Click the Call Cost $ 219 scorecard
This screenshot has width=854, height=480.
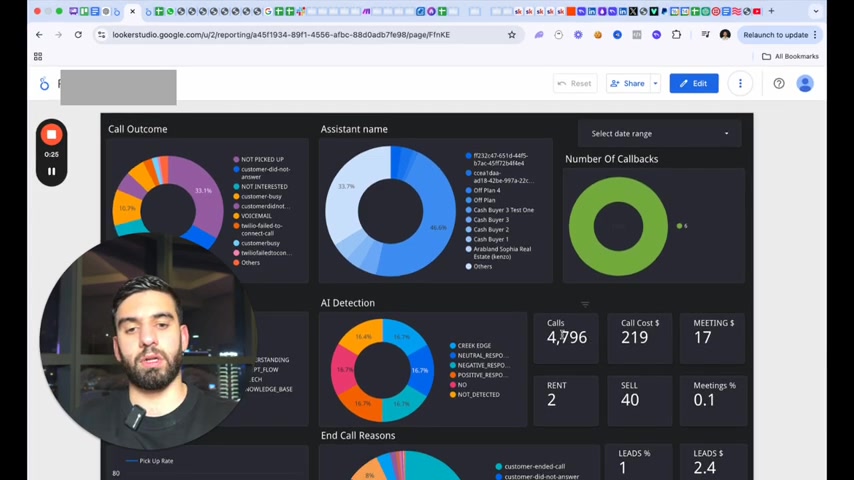(x=639, y=338)
